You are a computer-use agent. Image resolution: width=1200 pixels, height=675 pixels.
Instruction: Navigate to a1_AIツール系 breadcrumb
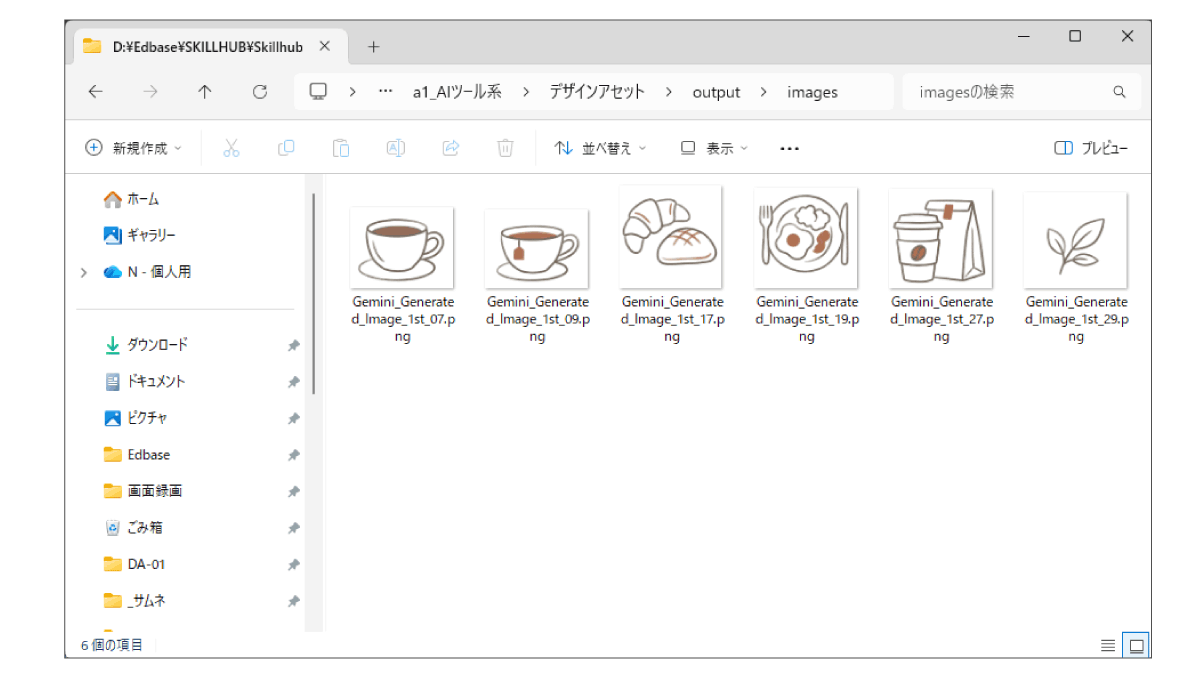click(457, 92)
